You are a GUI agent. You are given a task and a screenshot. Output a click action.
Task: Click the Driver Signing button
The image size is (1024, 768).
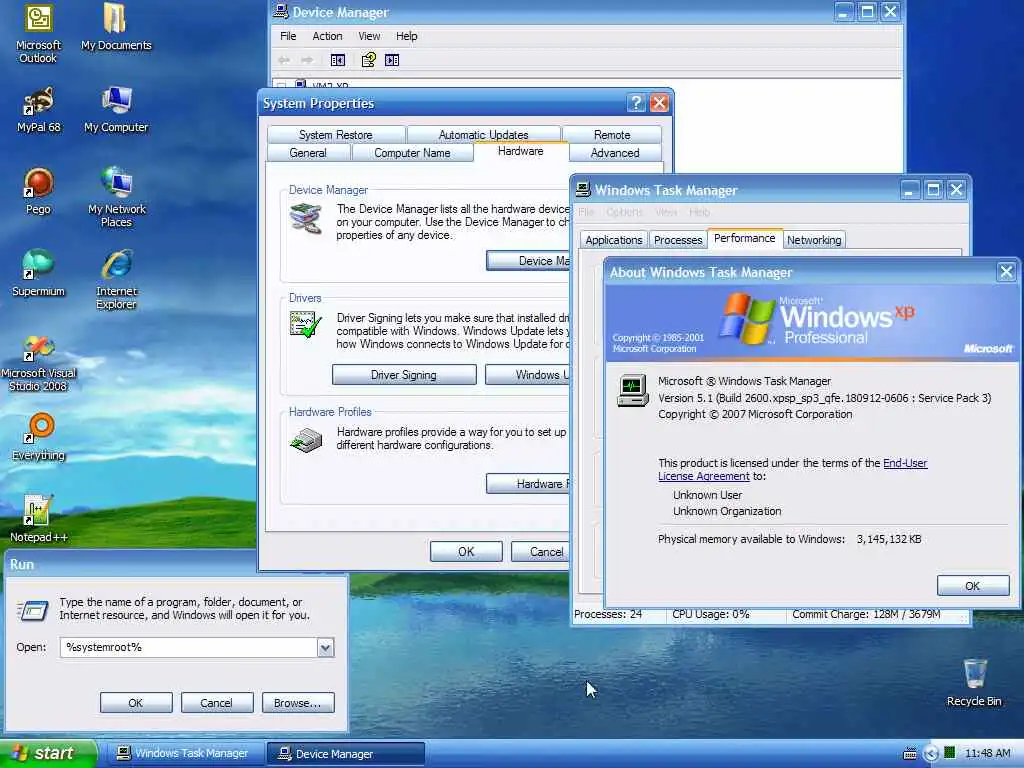pos(404,375)
